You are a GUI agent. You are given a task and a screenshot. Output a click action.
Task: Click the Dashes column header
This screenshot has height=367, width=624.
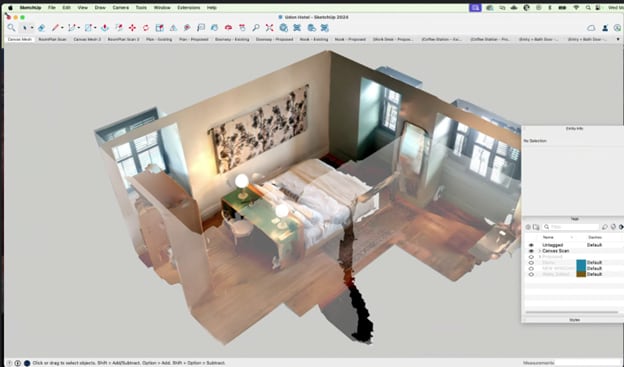[x=595, y=237]
